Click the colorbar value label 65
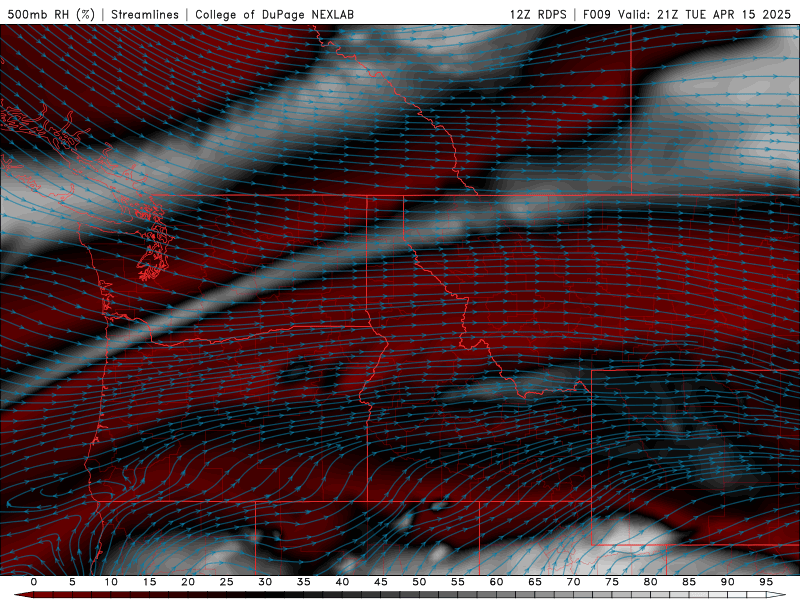This screenshot has width=800, height=600. pos(535,582)
